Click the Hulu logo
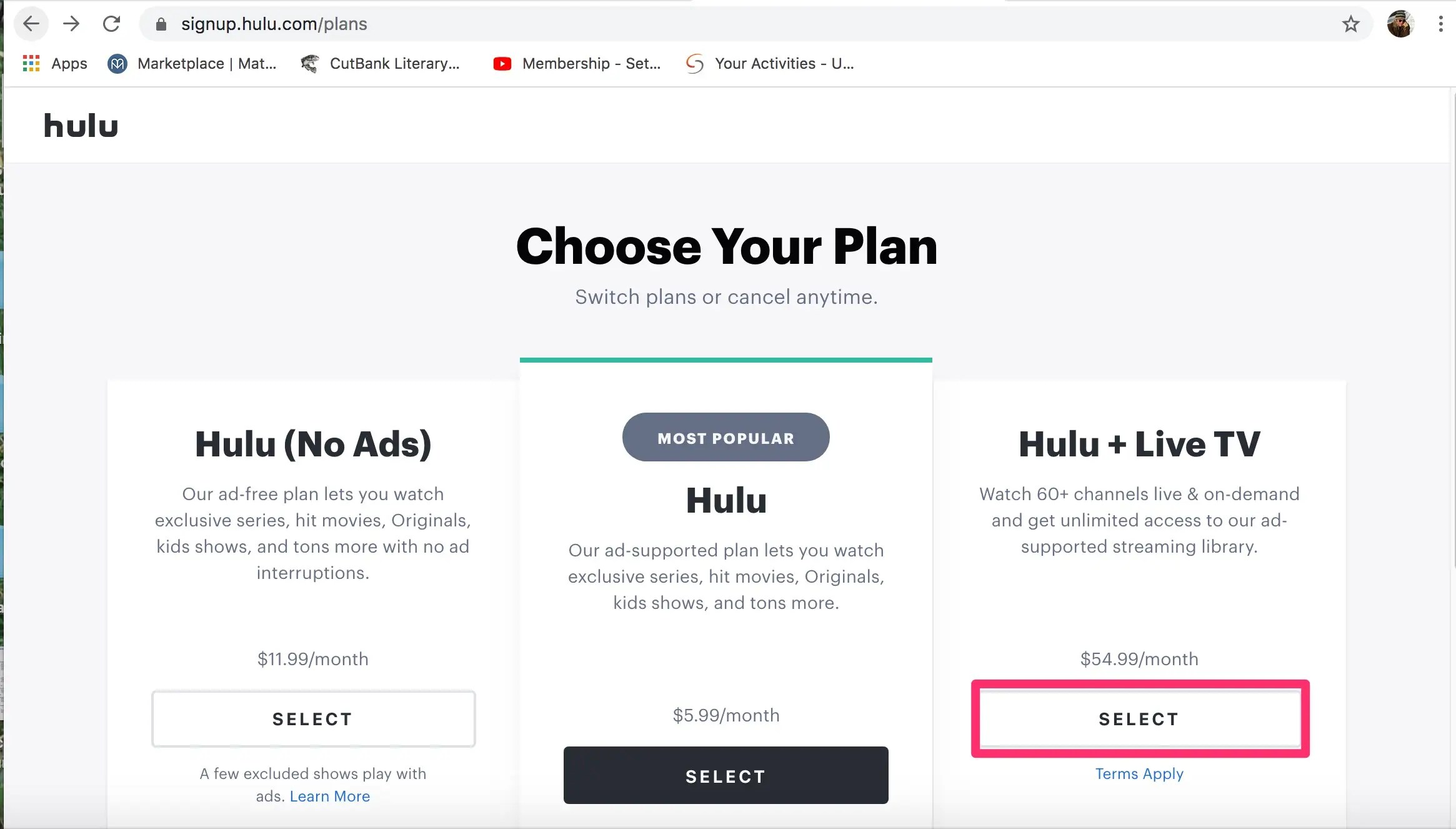This screenshot has width=1456, height=829. coord(81,126)
